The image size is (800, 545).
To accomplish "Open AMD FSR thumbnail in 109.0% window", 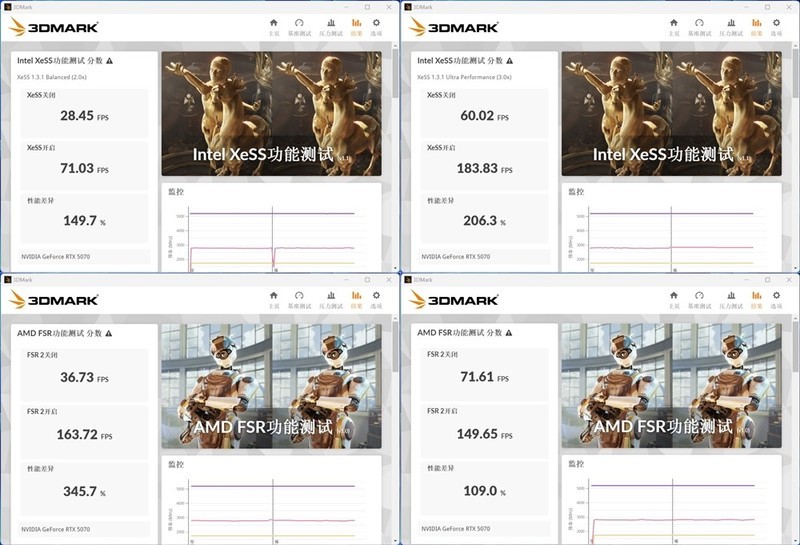I will click(671, 386).
